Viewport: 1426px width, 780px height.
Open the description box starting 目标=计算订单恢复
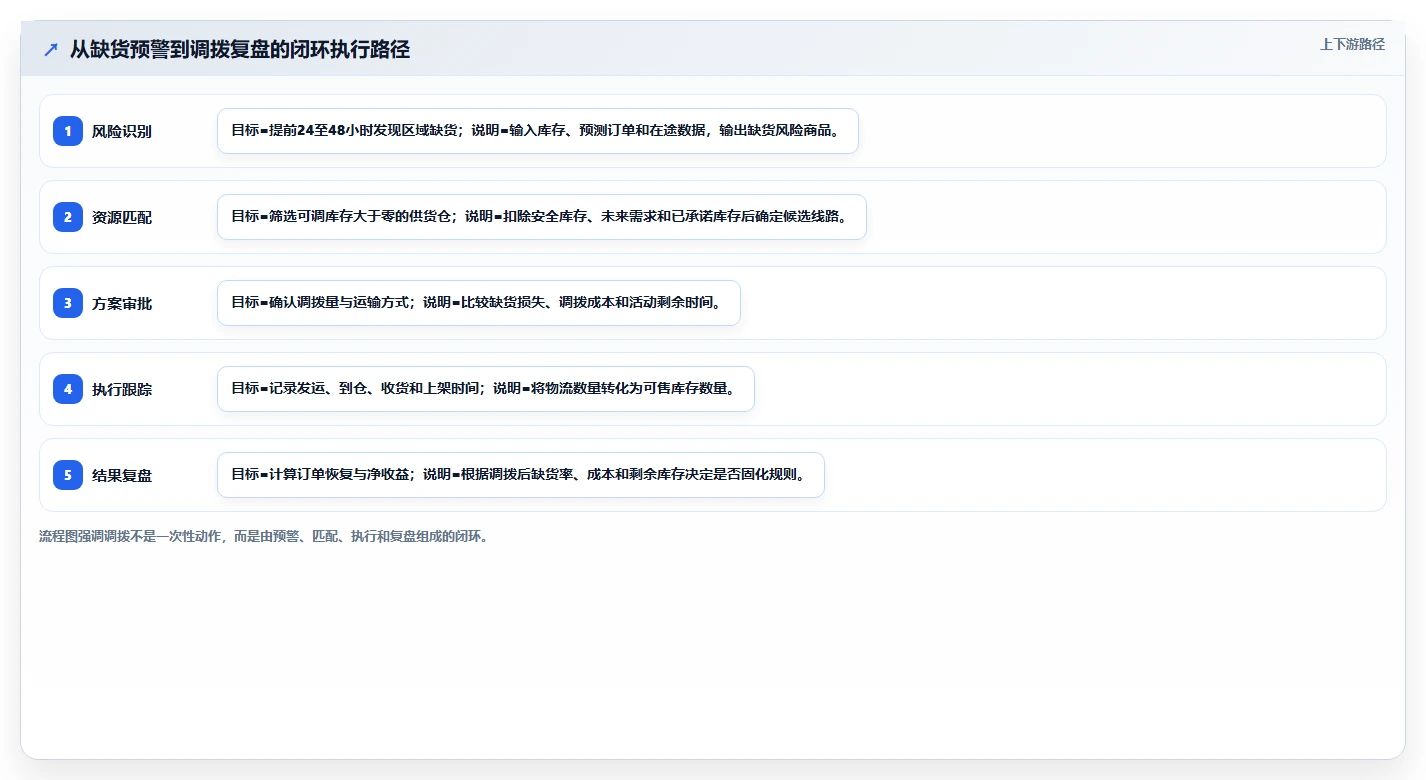521,475
